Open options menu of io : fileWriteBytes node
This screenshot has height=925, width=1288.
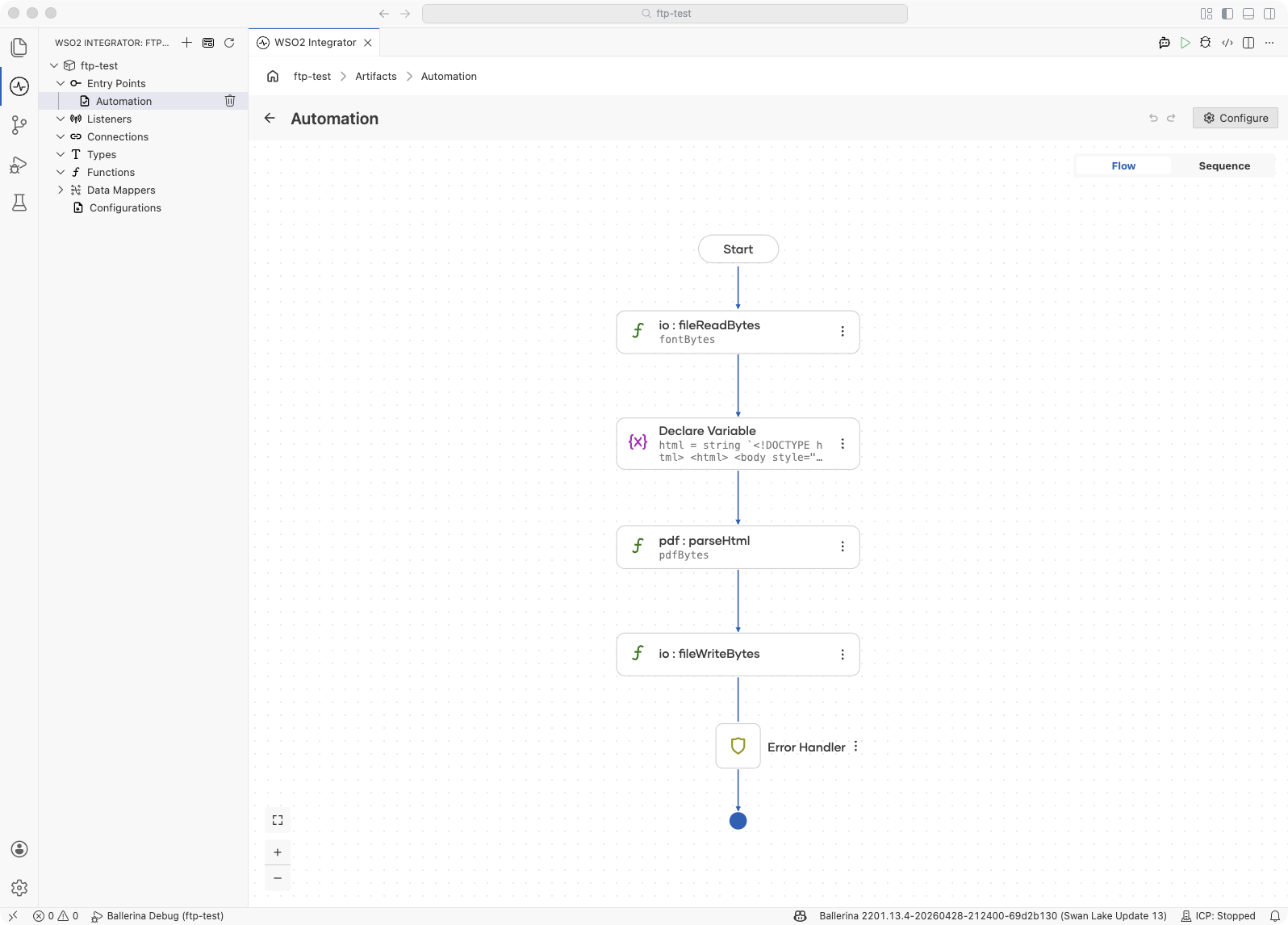843,655
